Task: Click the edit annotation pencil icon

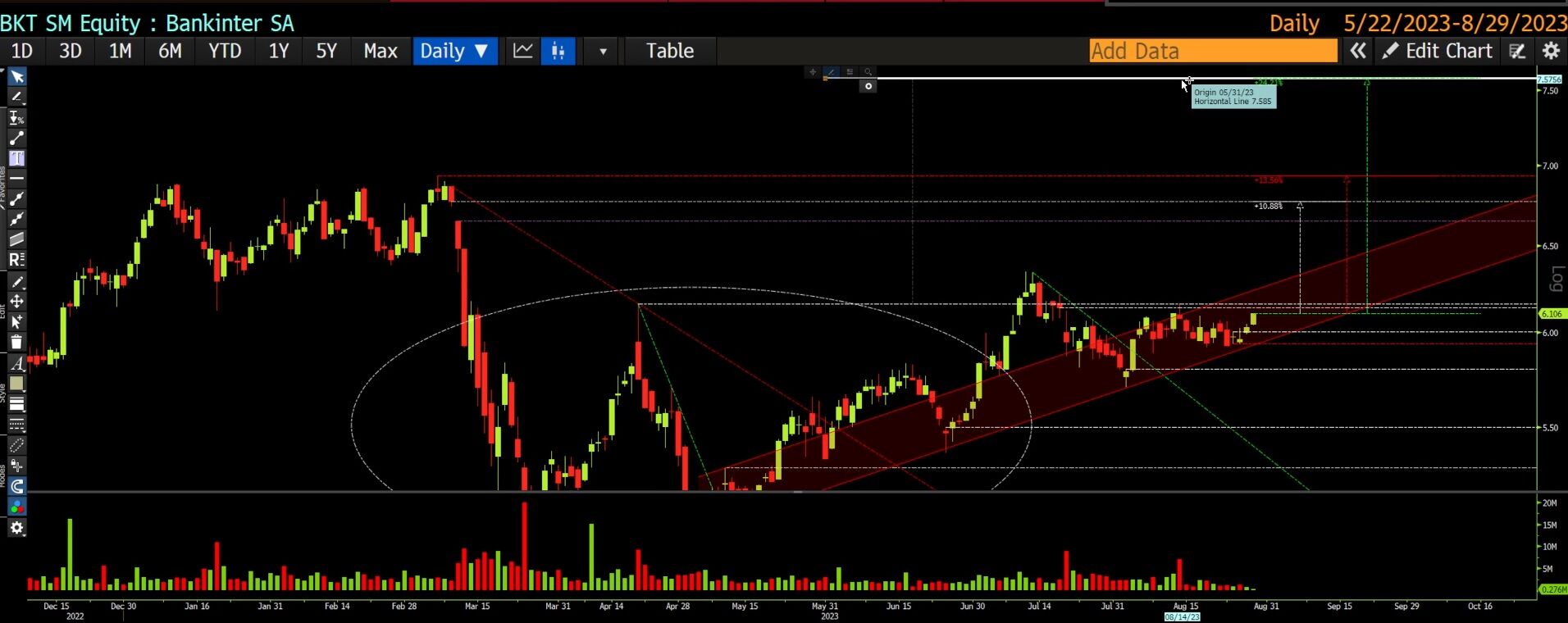Action: pos(16,281)
